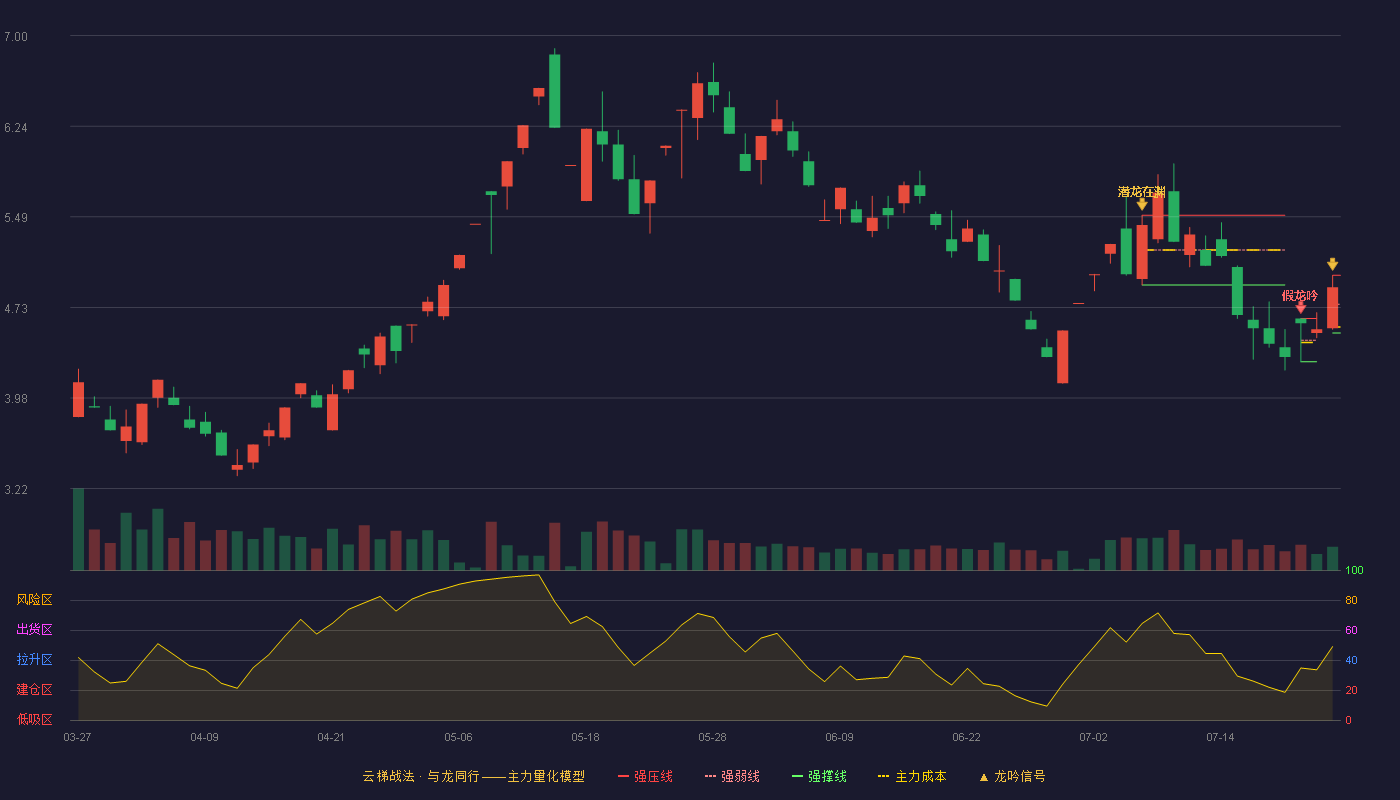1400x800 pixels.
Task: Click the 06-22 date label
Action: click(x=966, y=737)
